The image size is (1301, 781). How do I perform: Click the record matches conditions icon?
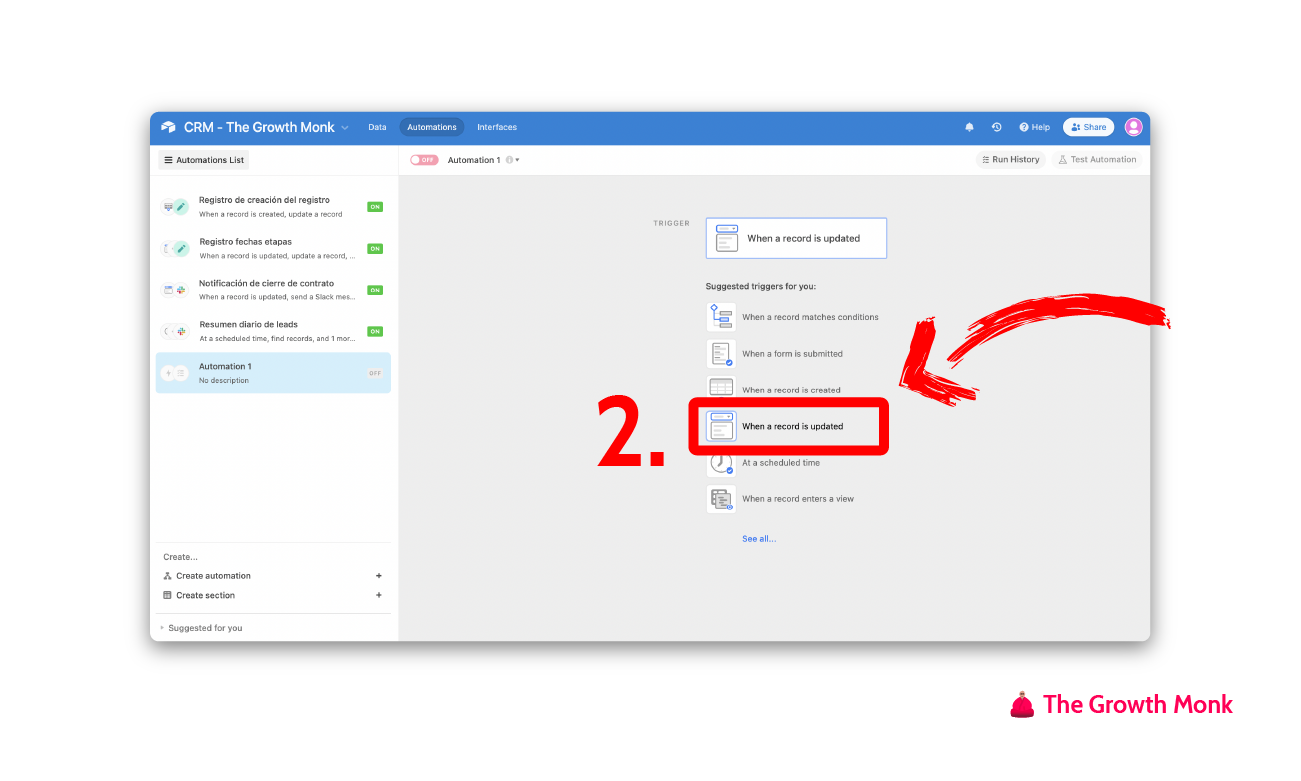tap(721, 317)
